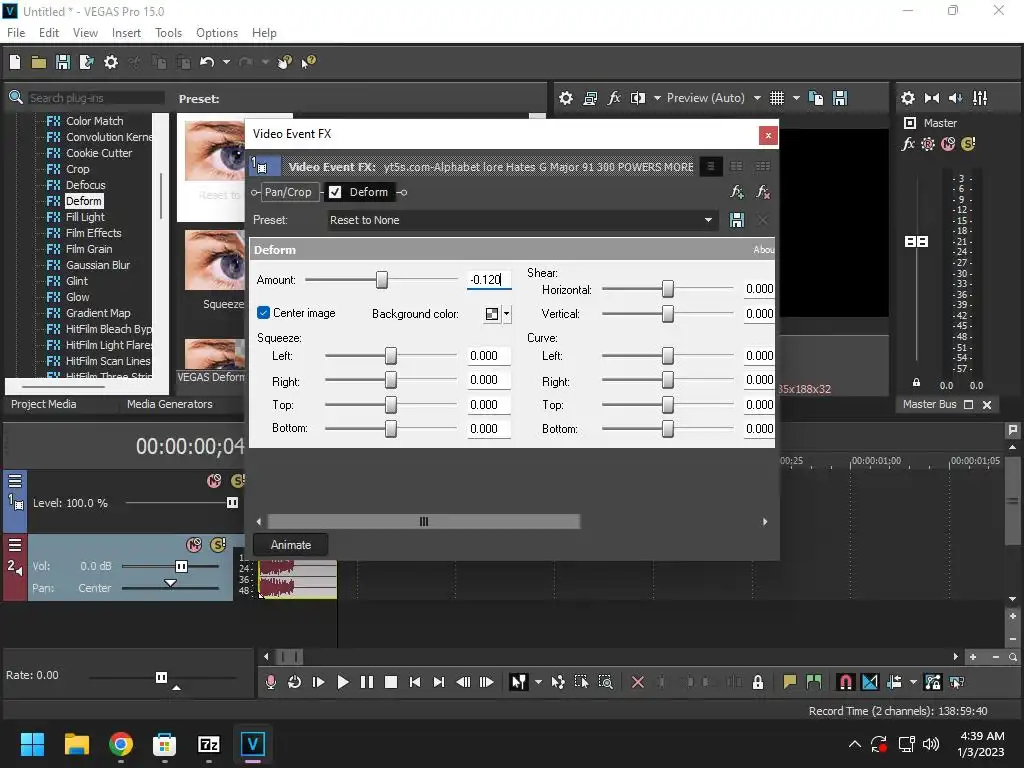Save snapshot to file in preview toolbar

click(x=840, y=98)
